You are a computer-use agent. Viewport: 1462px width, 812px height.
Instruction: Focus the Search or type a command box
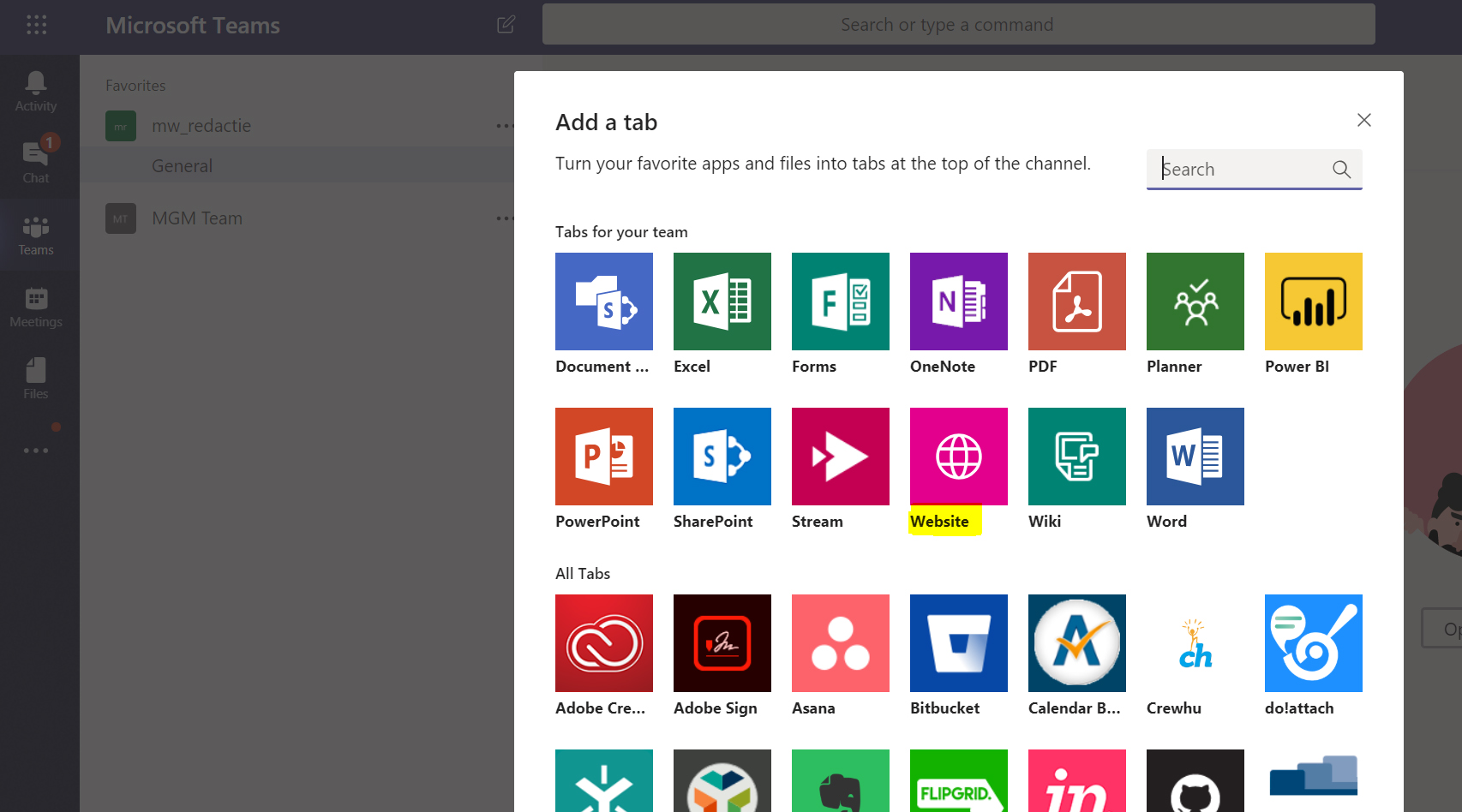tap(959, 24)
